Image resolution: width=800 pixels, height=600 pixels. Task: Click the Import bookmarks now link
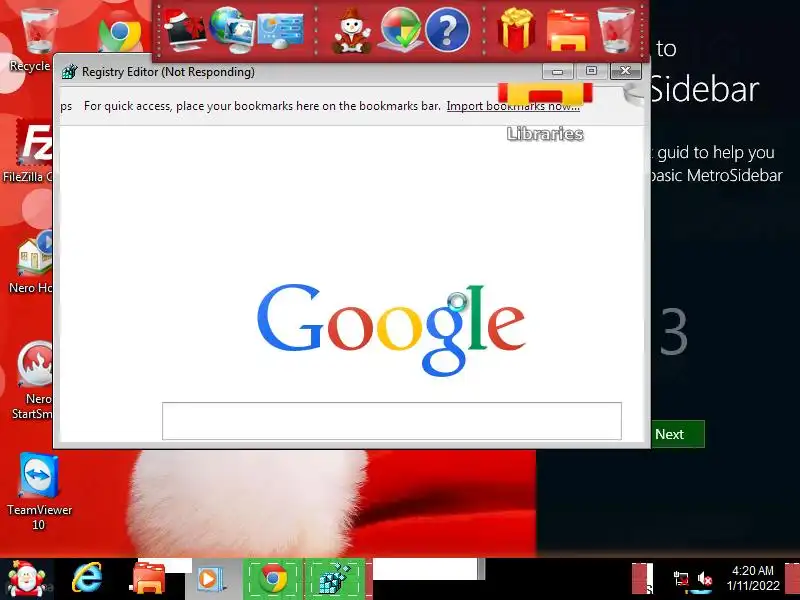(x=513, y=106)
